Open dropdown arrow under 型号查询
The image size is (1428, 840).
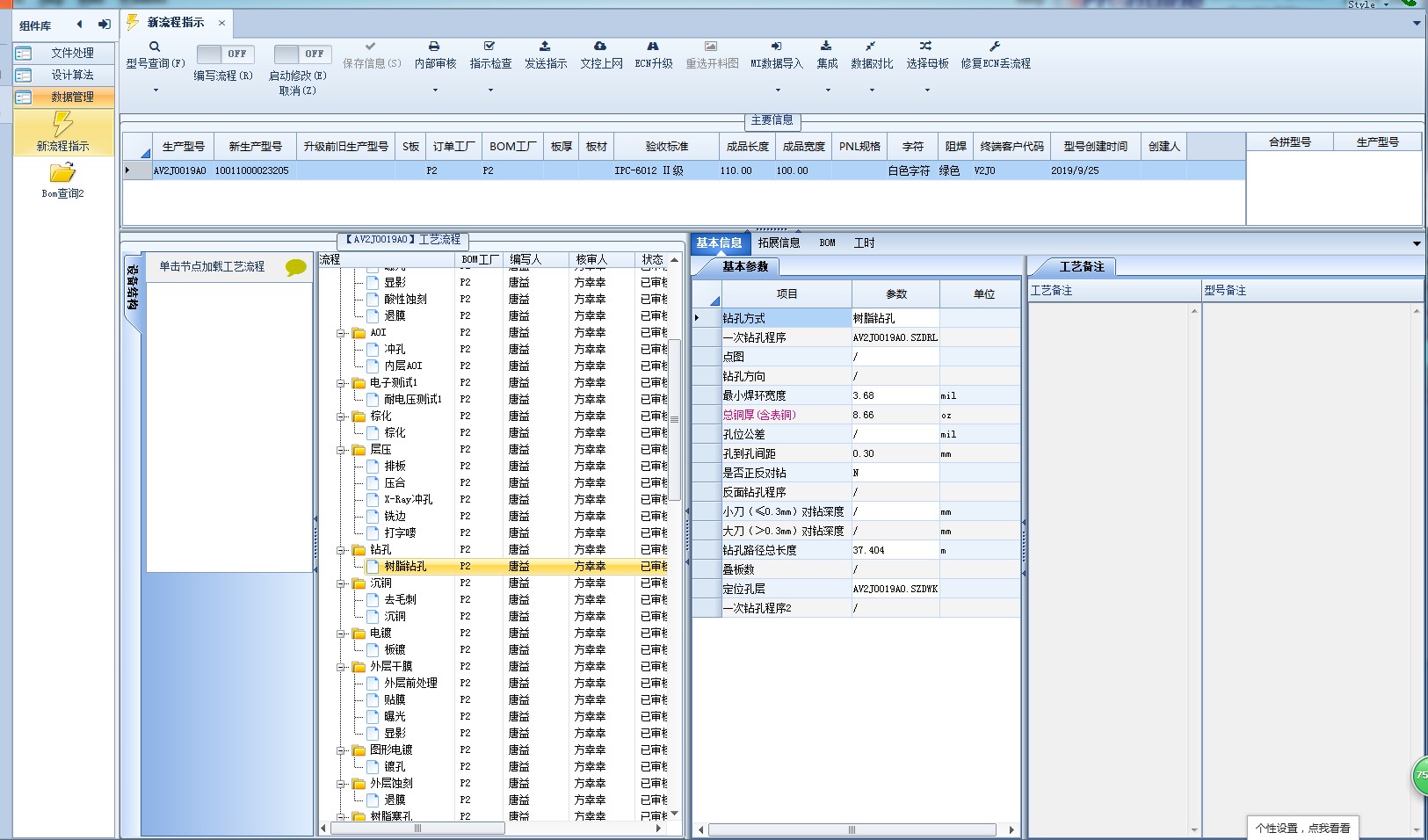coord(156,90)
